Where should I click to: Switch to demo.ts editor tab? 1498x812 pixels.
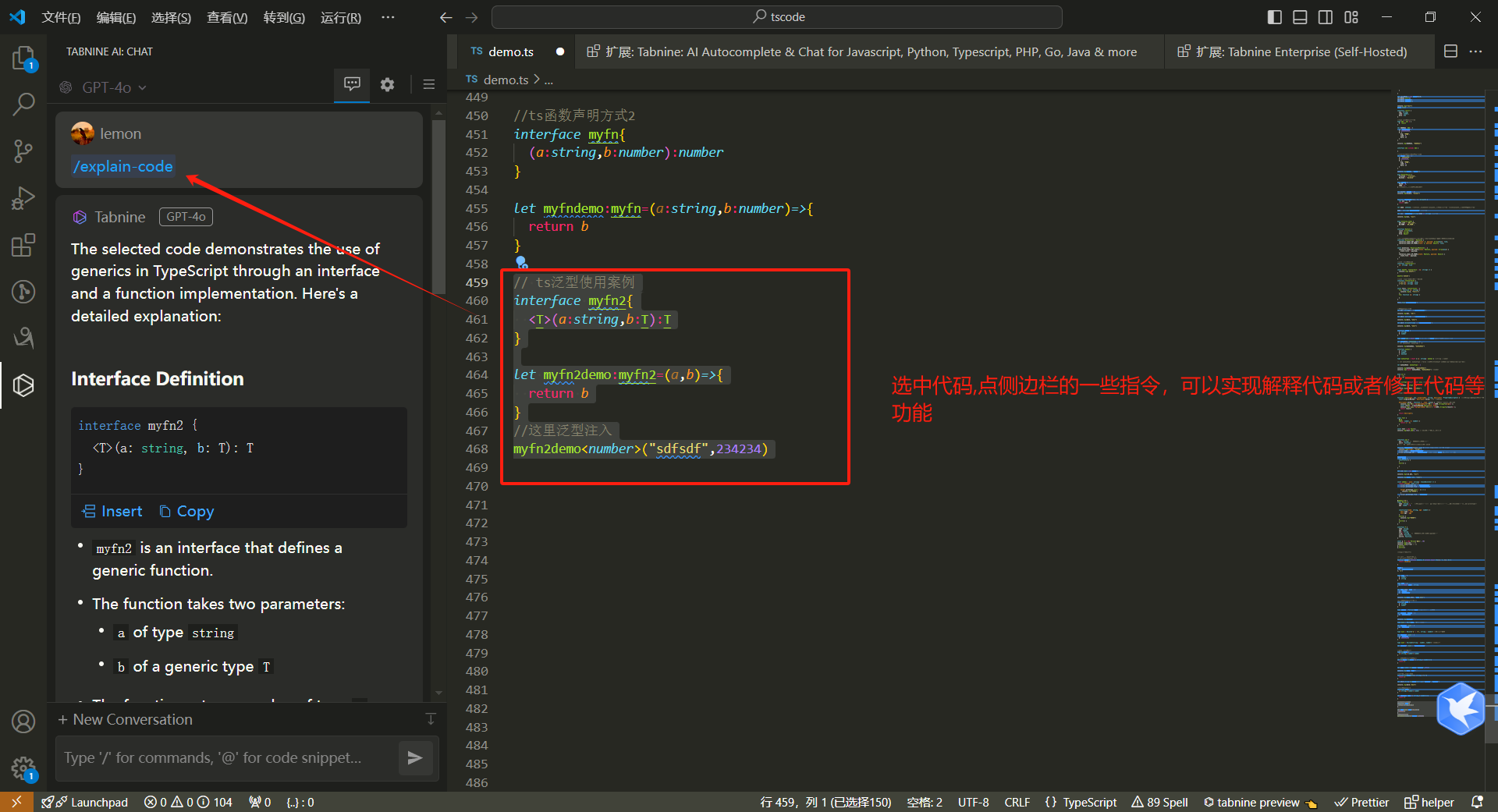[511, 51]
